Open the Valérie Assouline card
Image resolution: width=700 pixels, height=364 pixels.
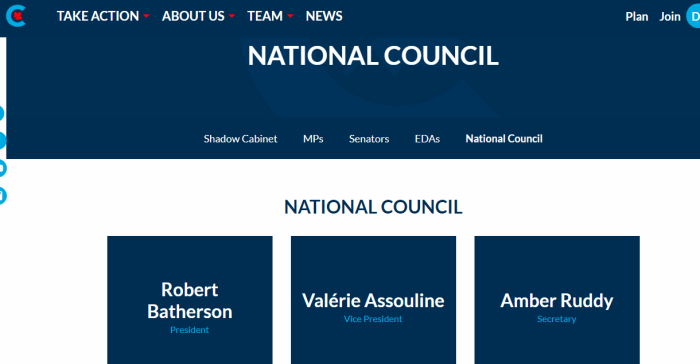[373, 300]
